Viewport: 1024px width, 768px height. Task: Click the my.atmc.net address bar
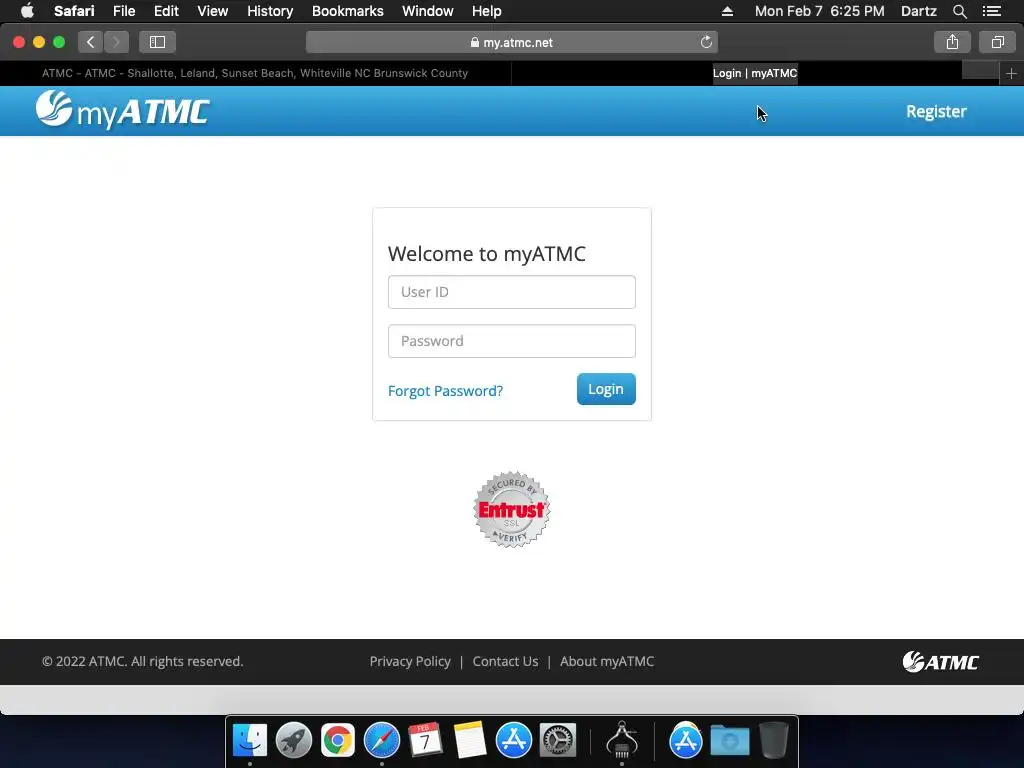(x=512, y=42)
